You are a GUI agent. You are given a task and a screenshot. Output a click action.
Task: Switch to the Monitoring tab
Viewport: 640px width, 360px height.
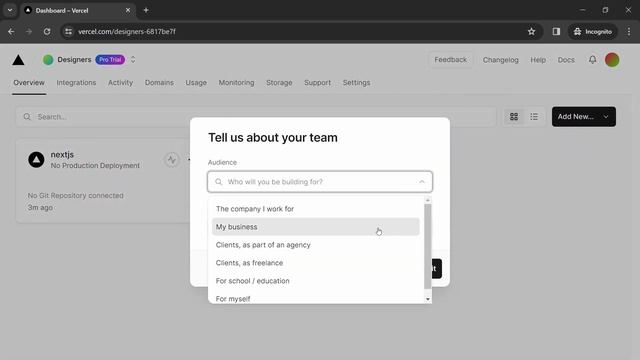[236, 82]
